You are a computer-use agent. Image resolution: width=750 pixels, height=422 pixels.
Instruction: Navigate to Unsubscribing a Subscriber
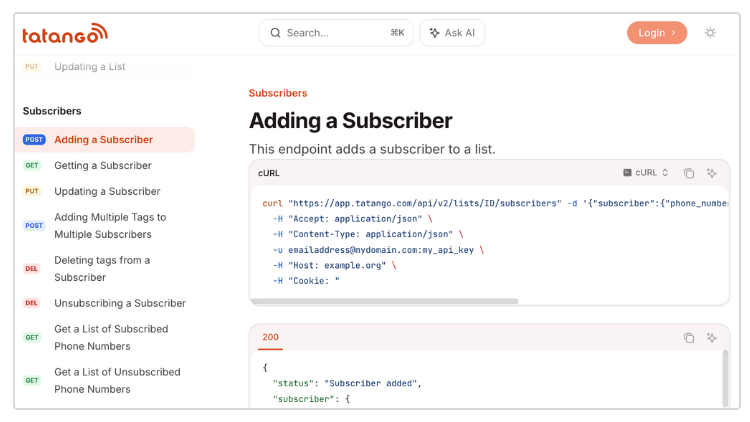120,304
